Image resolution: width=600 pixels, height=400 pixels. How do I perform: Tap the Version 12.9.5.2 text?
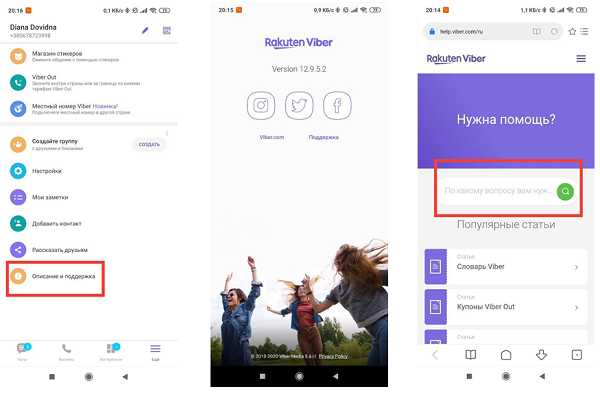point(299,69)
